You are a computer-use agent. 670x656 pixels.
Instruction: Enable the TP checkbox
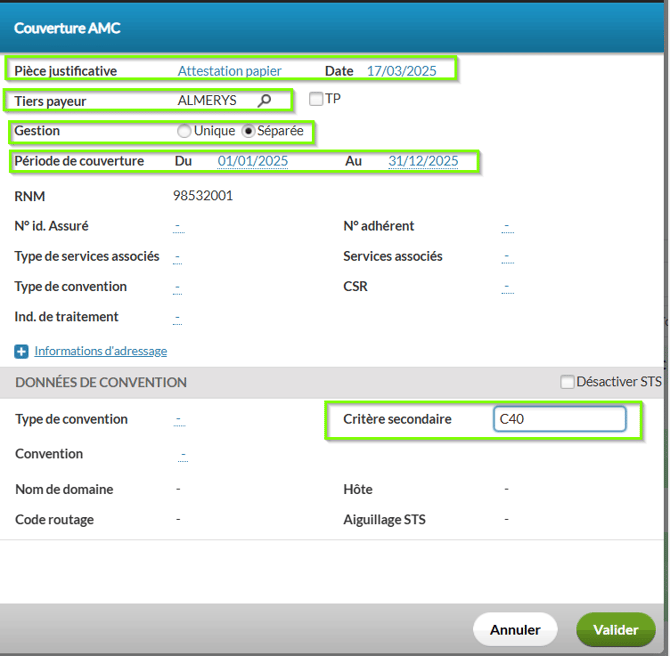tap(316, 99)
